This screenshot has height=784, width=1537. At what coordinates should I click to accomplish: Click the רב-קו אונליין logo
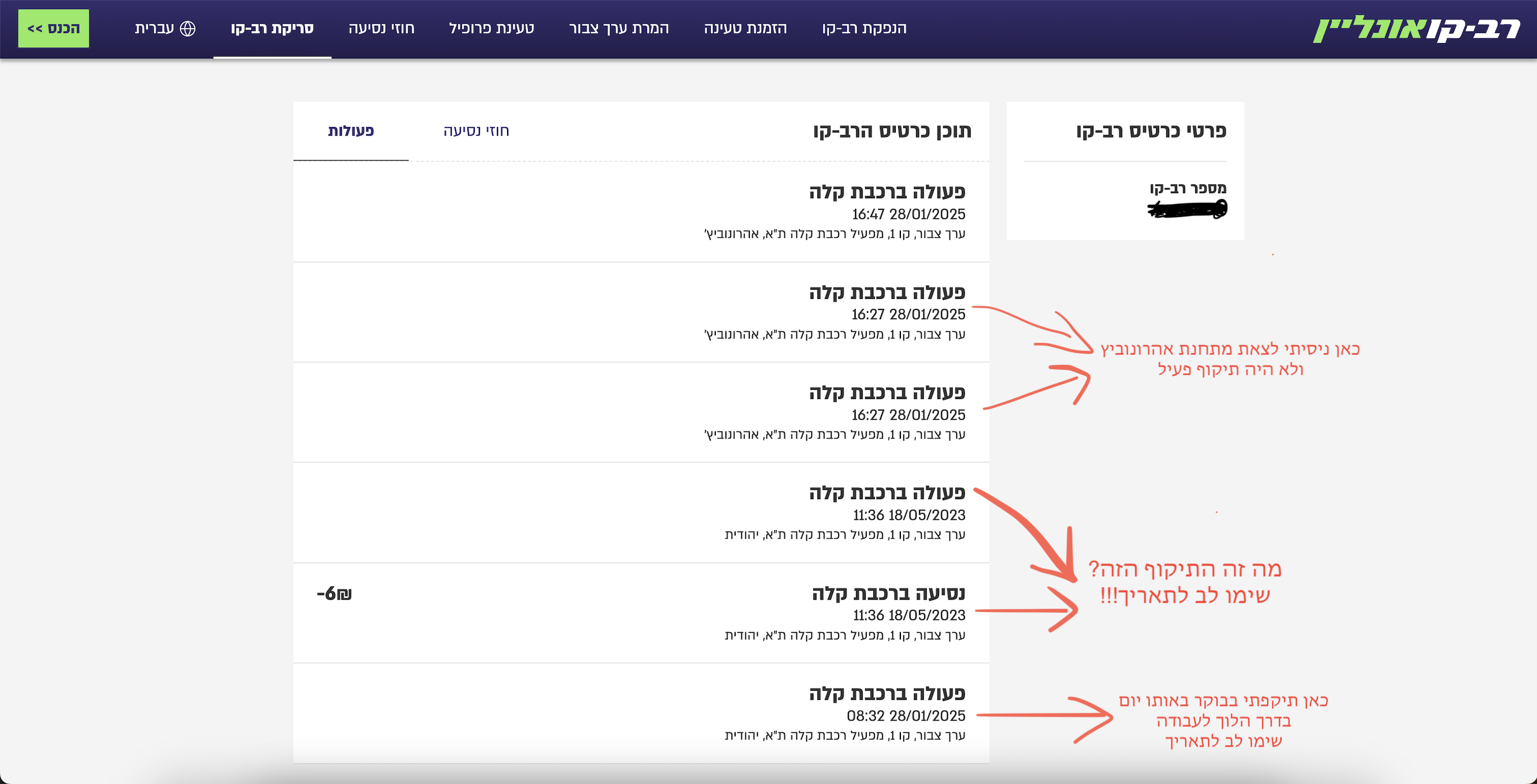[x=1420, y=28]
